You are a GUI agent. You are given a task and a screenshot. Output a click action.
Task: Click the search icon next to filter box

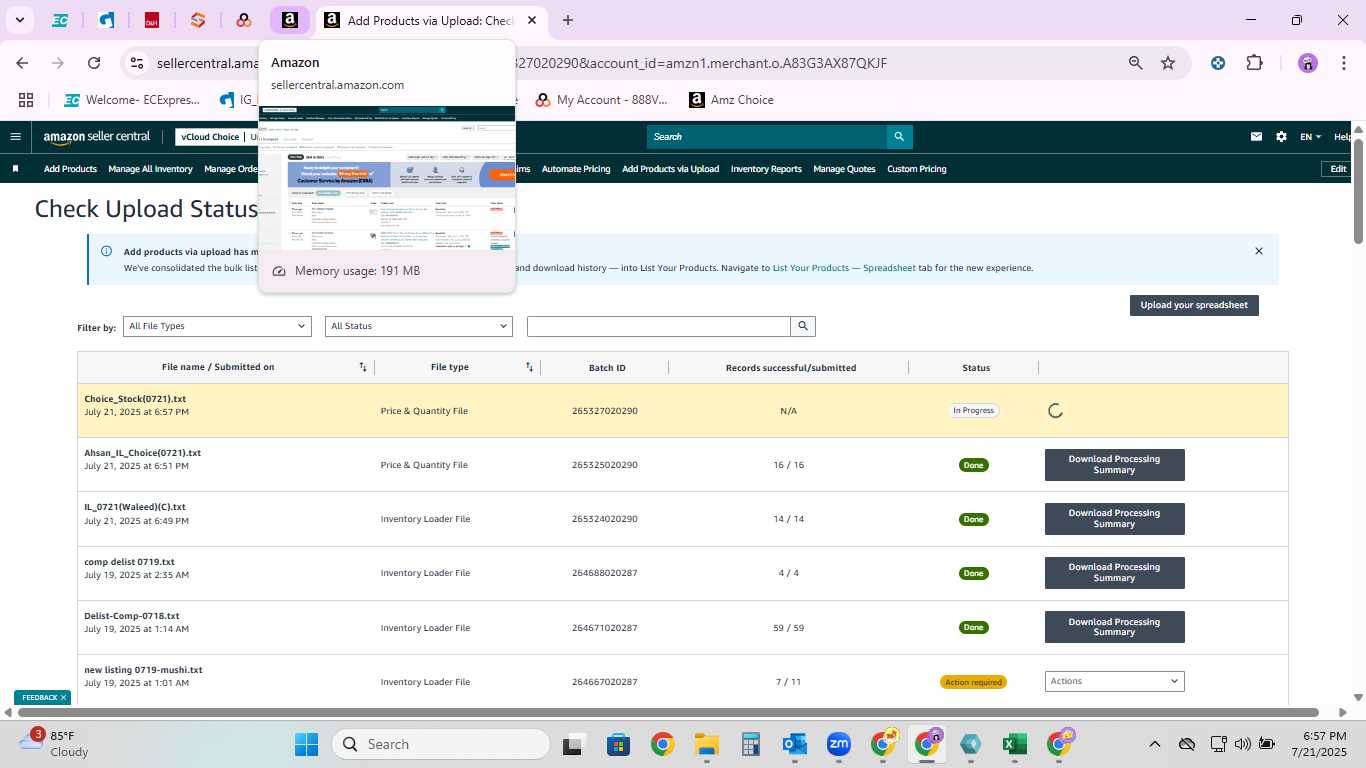pyautogui.click(x=802, y=326)
